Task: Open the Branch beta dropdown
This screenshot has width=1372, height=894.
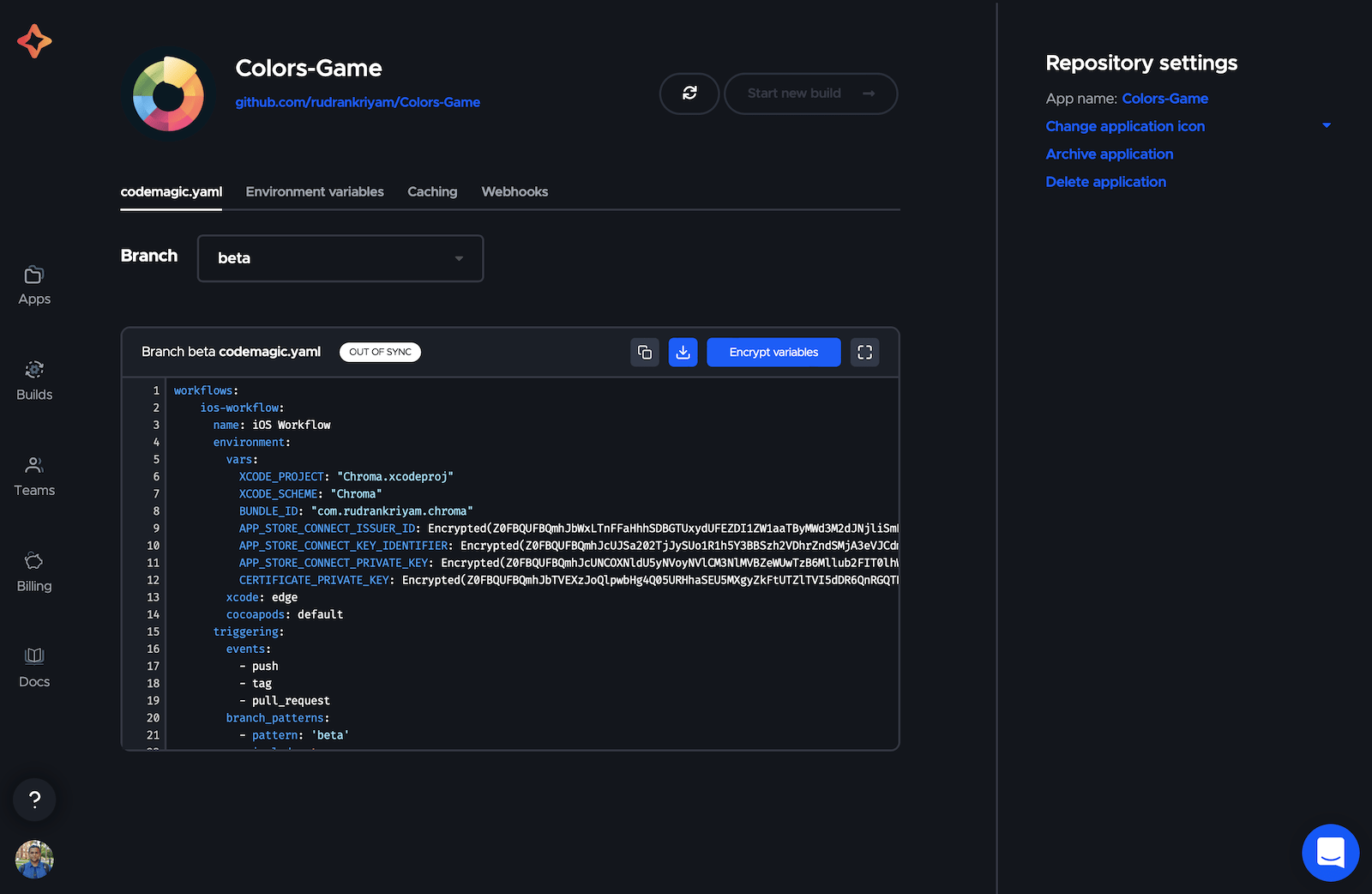Action: pos(340,258)
